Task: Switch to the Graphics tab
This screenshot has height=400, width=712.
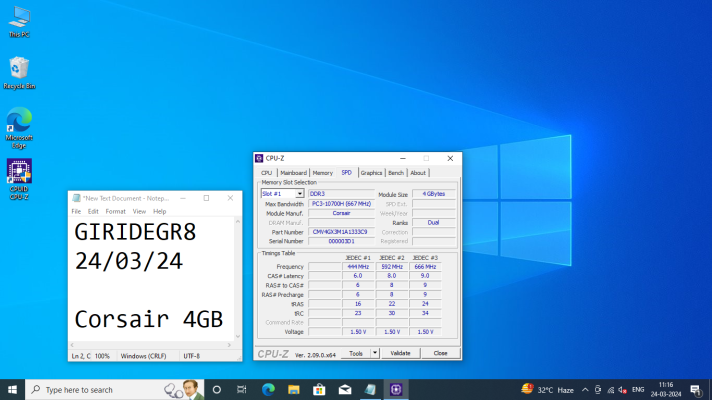Action: click(x=371, y=173)
